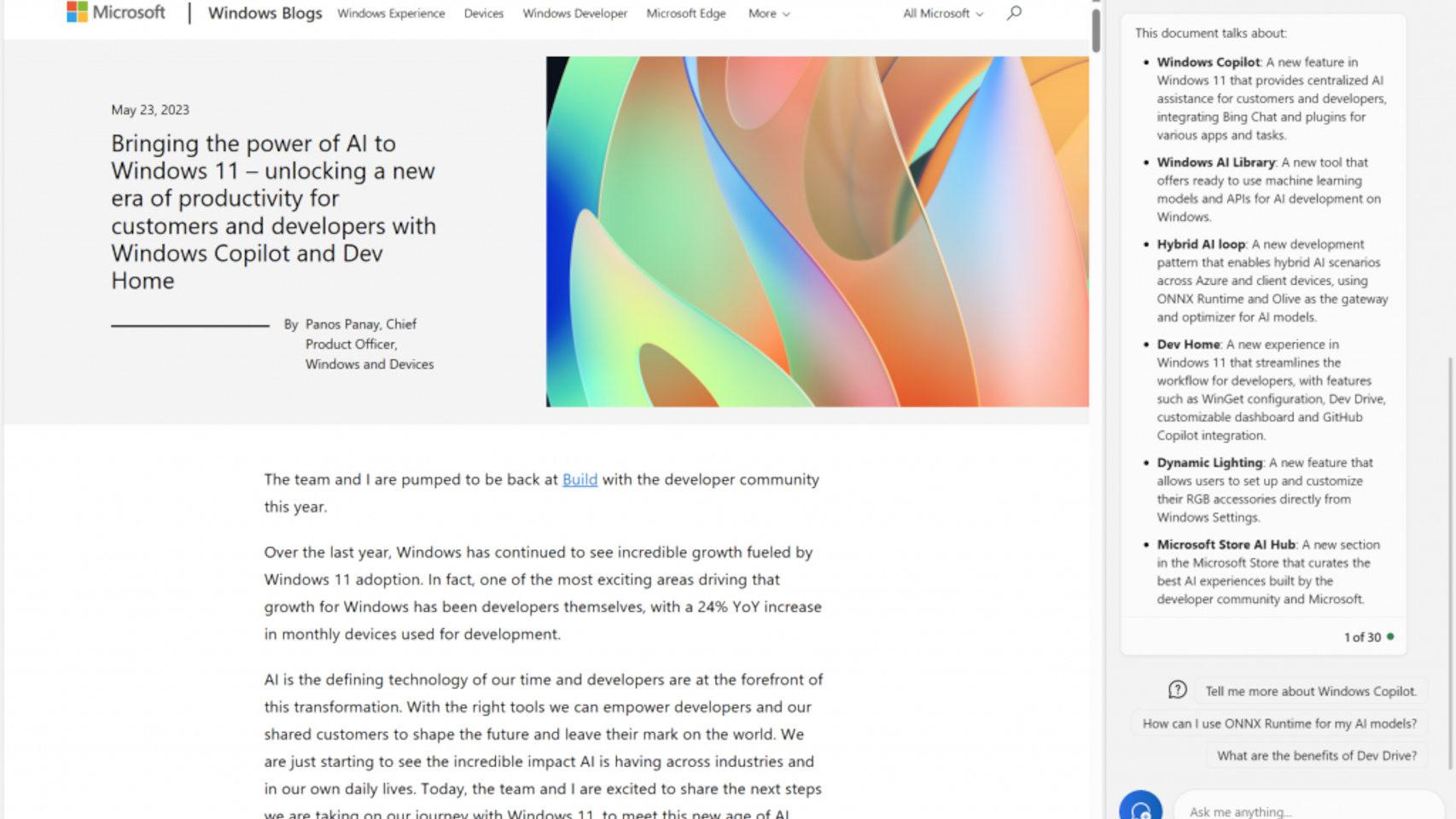
Task: Click the author name Panos Panay
Action: pyautogui.click(x=342, y=324)
